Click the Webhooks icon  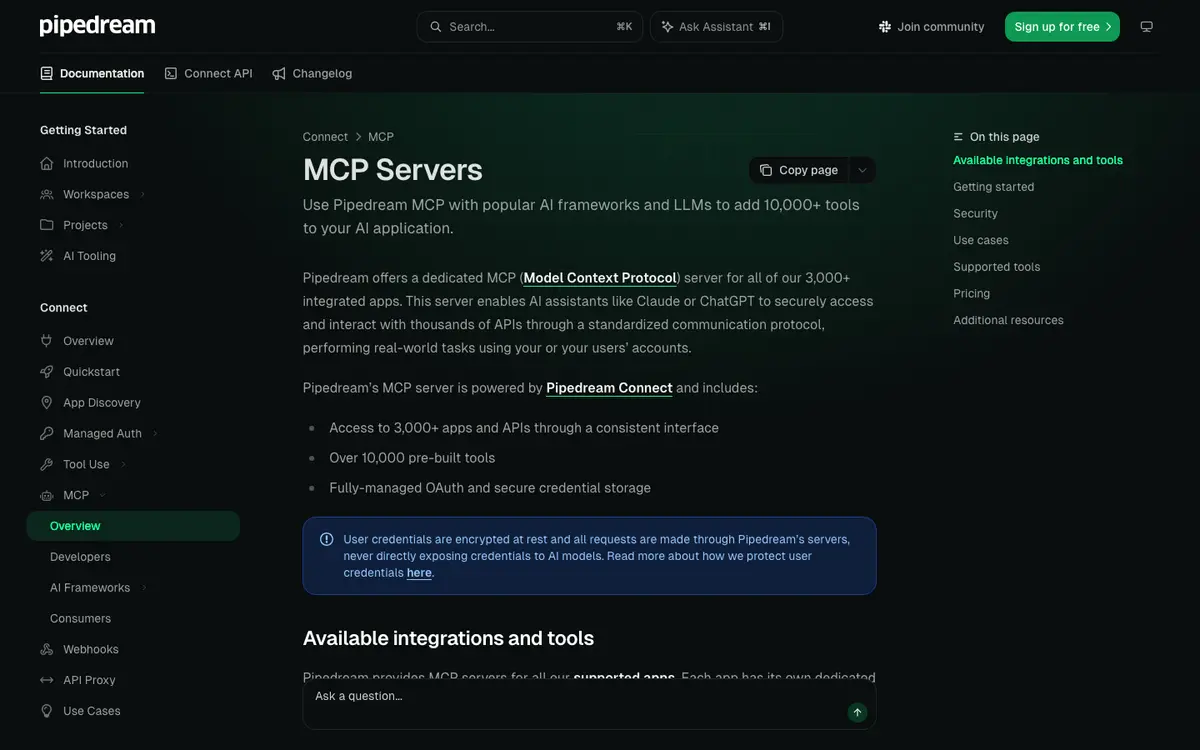[47, 649]
